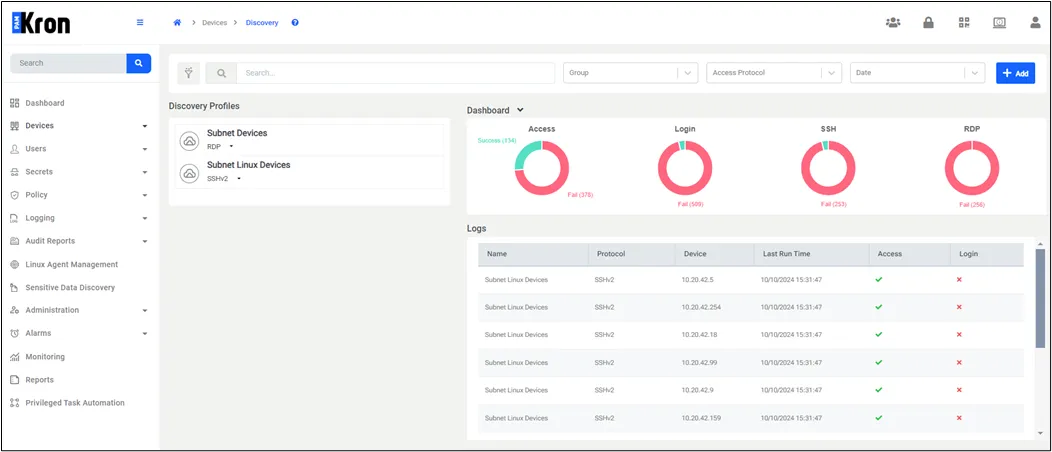Click the Sensitive Data Discovery icon
This screenshot has width=1052, height=452.
[15, 288]
